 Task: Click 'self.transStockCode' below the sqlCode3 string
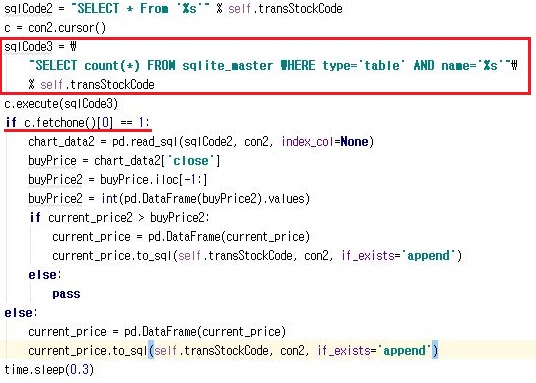(x=97, y=84)
